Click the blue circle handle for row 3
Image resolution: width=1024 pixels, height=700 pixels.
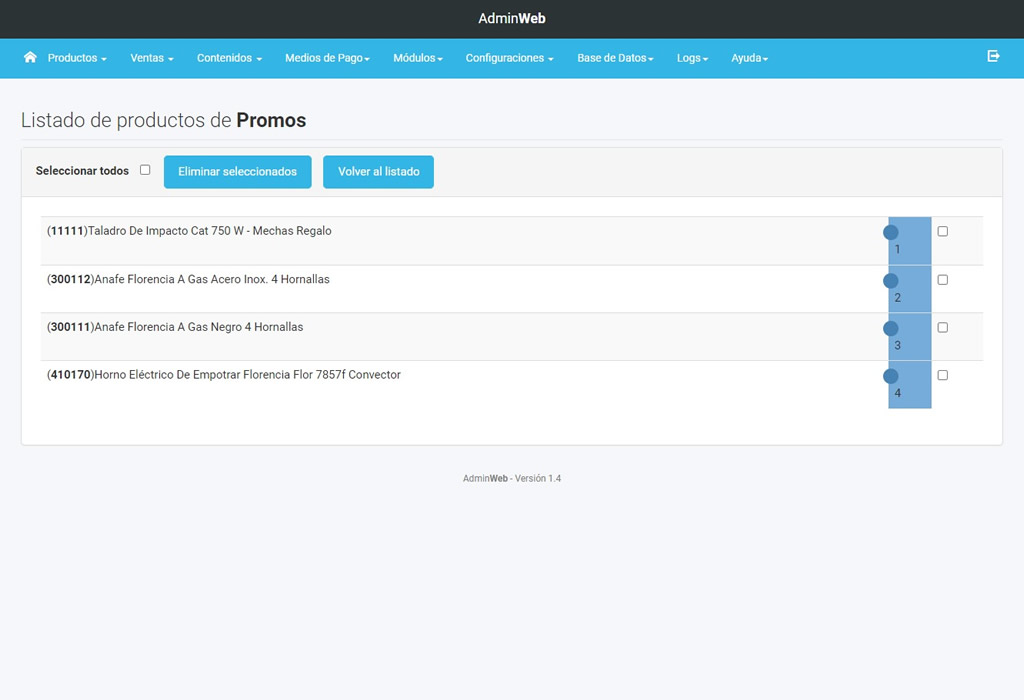(x=891, y=329)
